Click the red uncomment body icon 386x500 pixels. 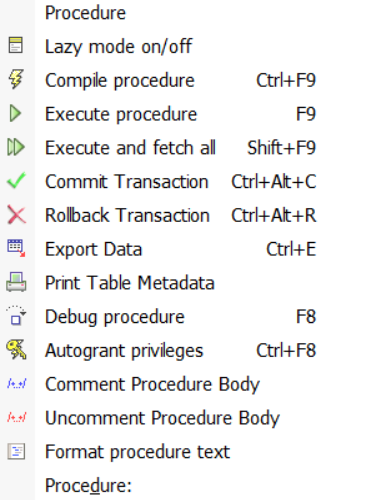pyautogui.click(x=17, y=417)
